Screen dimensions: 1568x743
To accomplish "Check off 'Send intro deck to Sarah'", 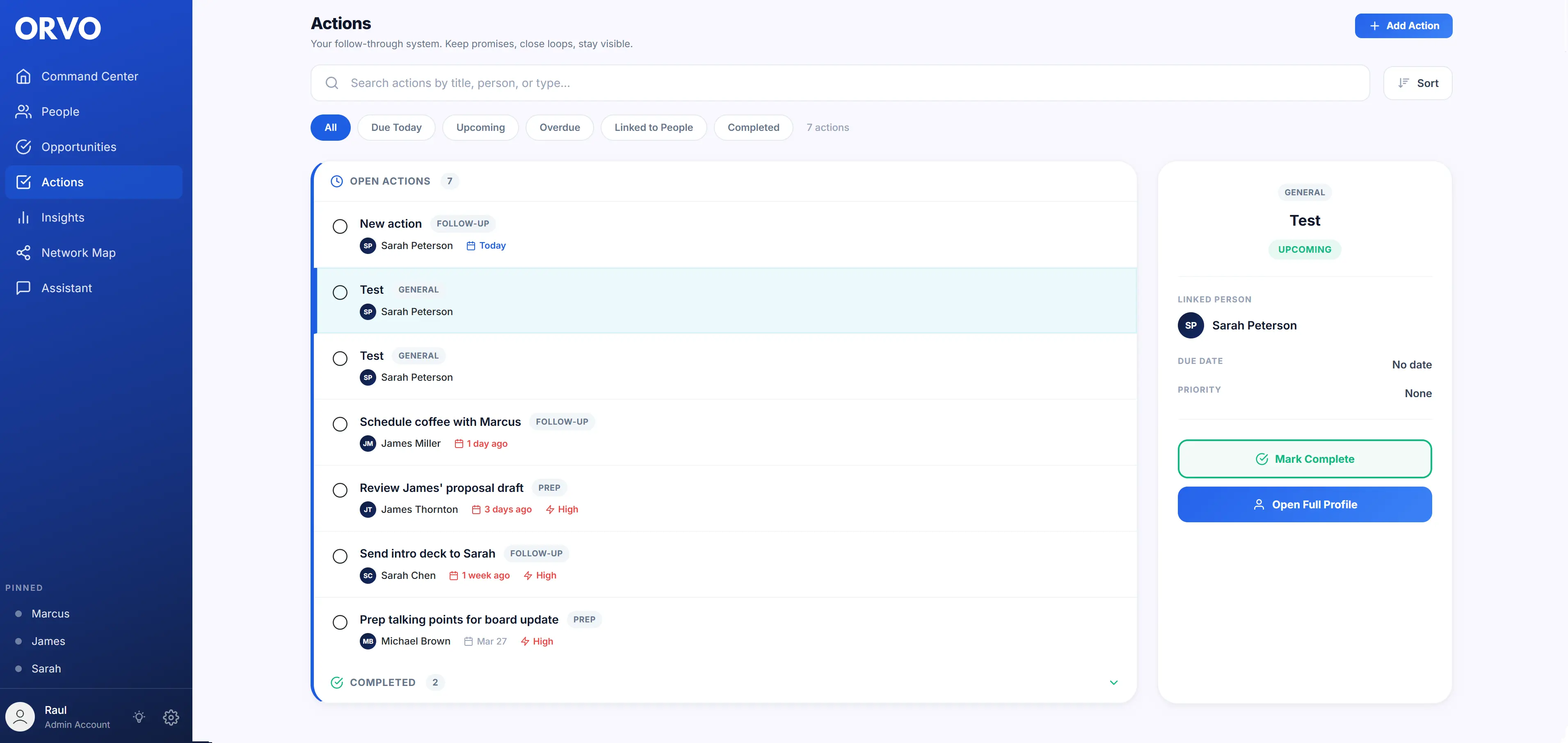I will (340, 556).
